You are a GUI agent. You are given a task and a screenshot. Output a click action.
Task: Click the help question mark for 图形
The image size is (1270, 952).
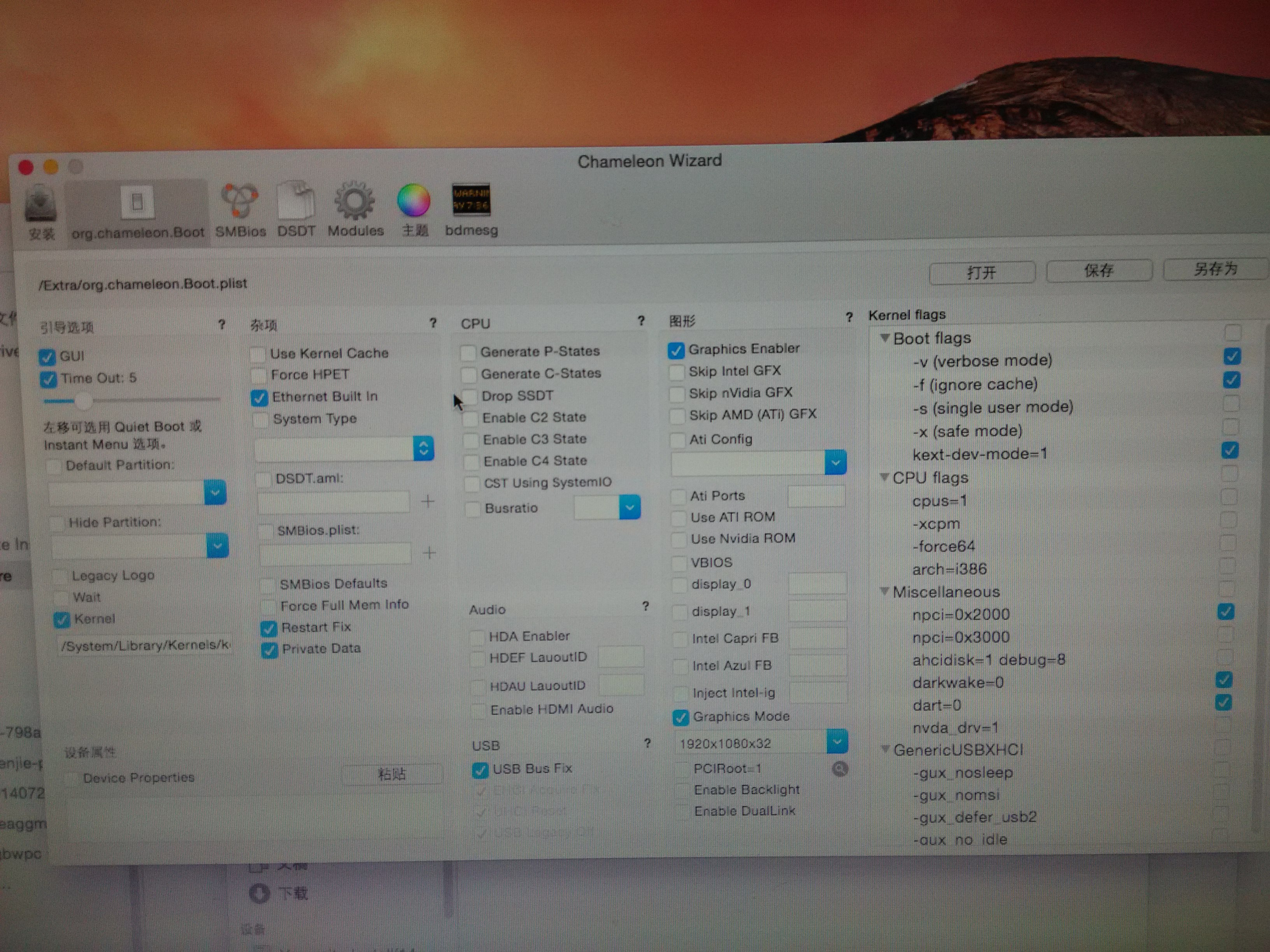849,317
